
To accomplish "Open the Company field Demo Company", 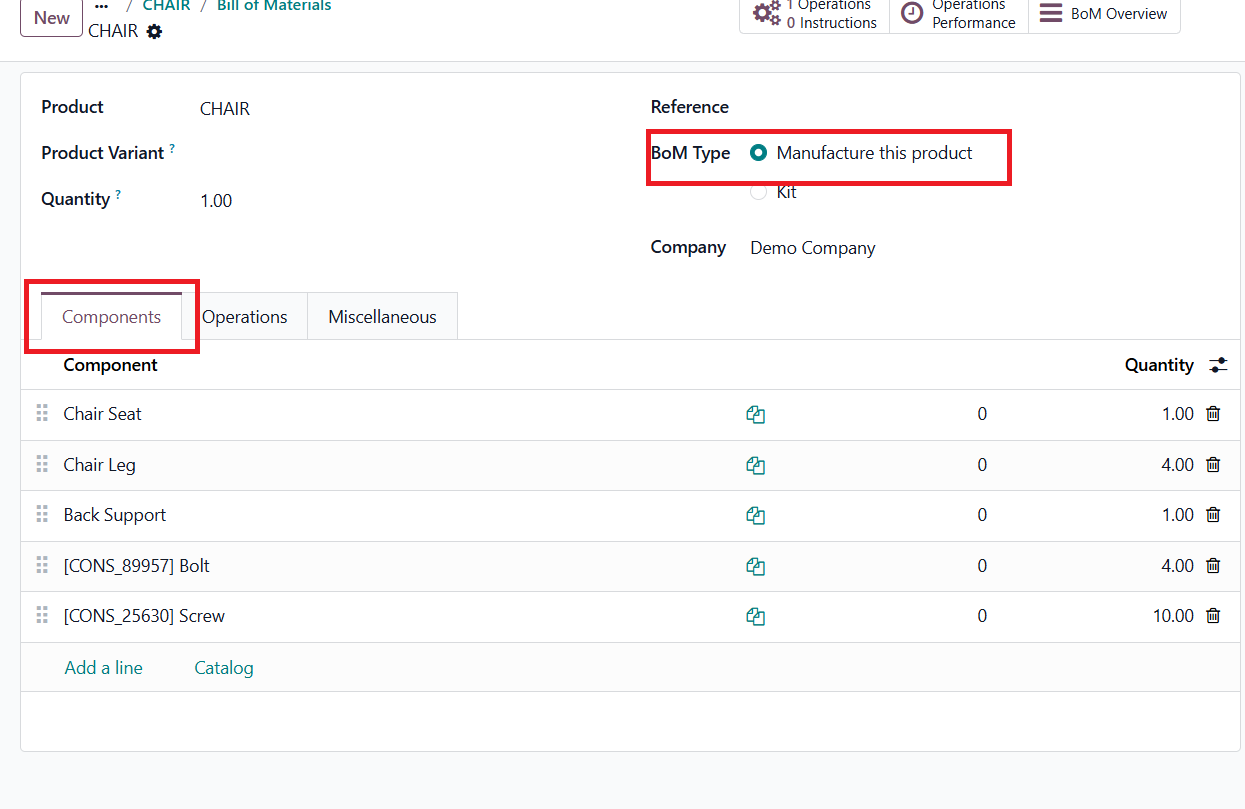I will point(812,248).
